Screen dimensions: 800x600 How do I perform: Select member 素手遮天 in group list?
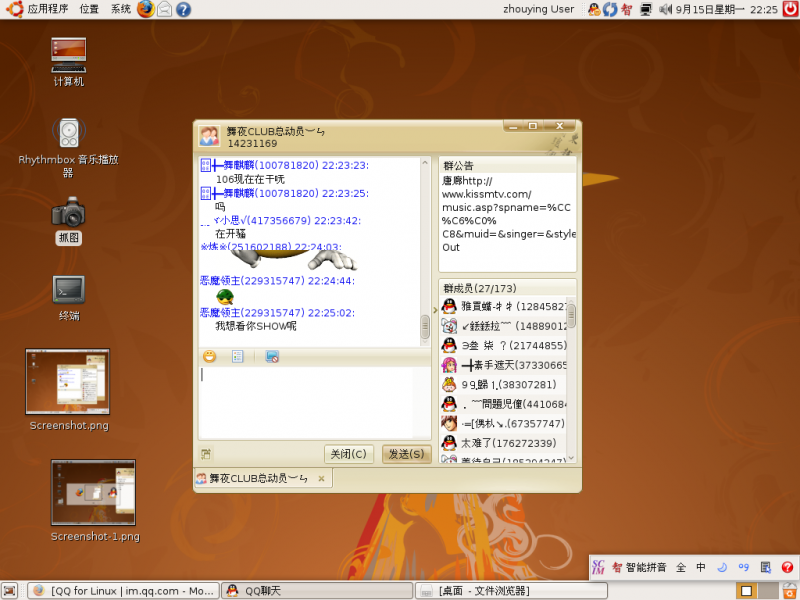(503, 365)
